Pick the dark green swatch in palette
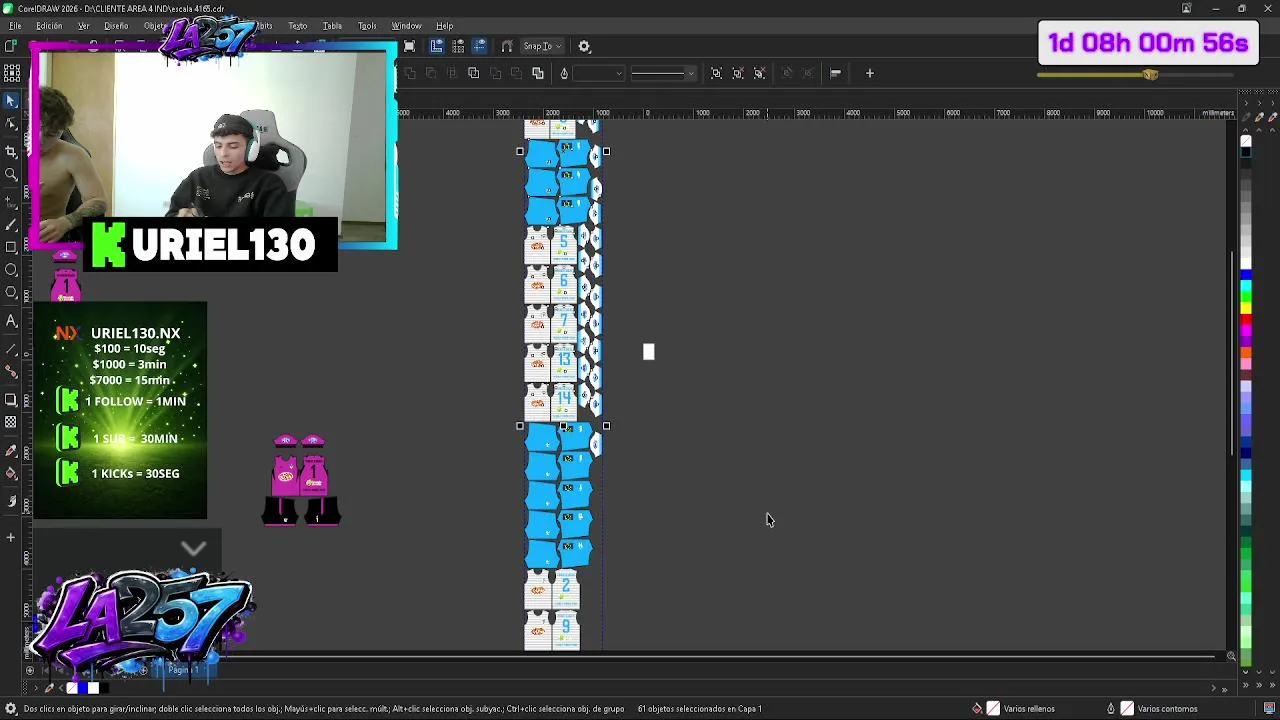Screen dimensions: 1280x720 [x=1246, y=543]
